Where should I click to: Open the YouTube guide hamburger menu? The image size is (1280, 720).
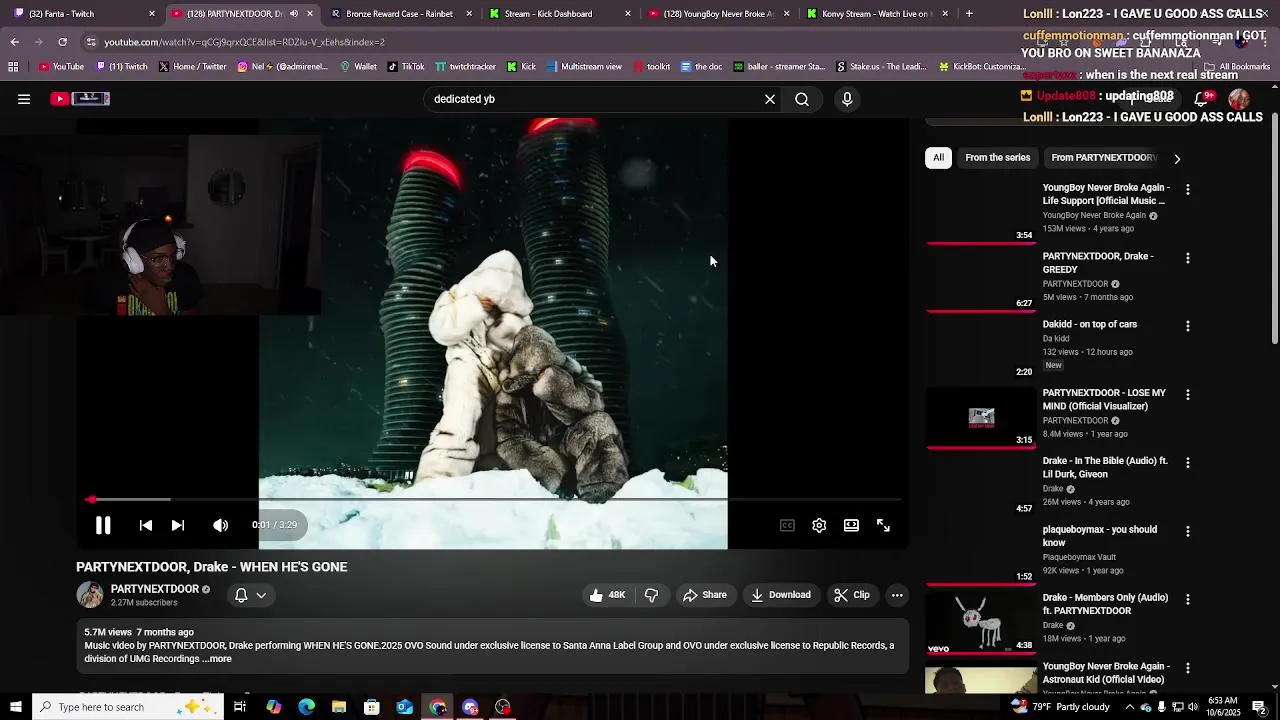click(24, 99)
